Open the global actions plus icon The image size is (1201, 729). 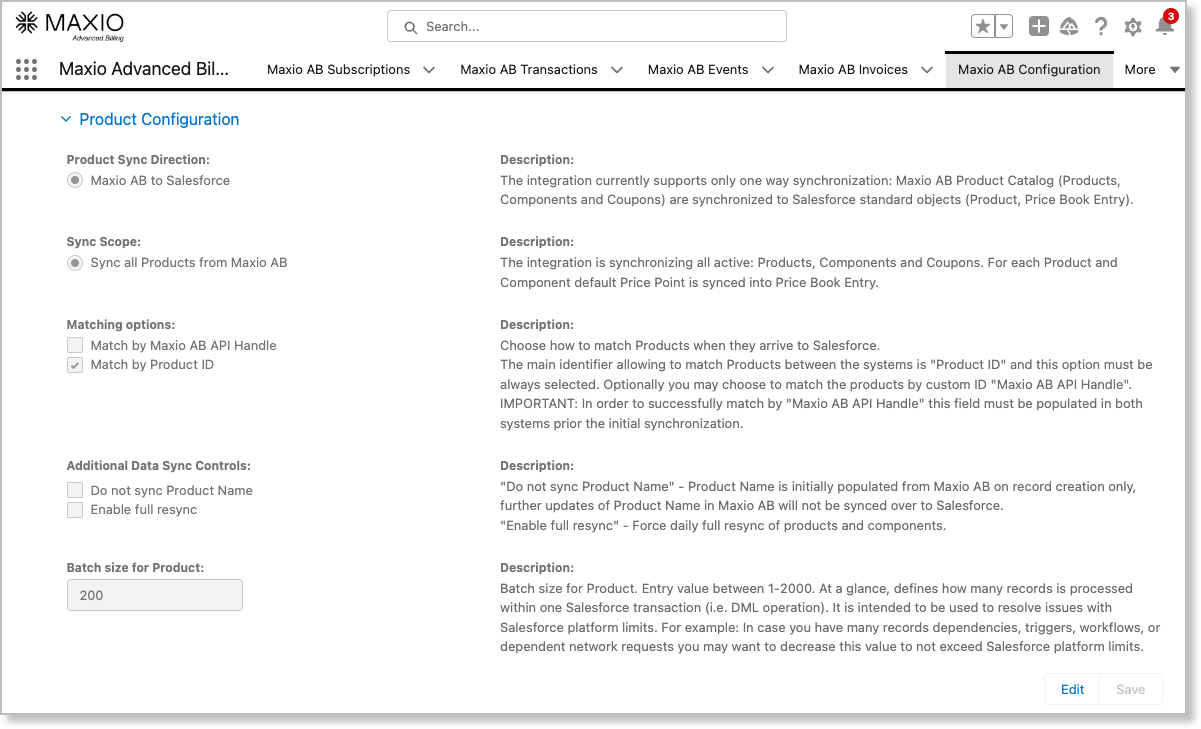pyautogui.click(x=1039, y=27)
